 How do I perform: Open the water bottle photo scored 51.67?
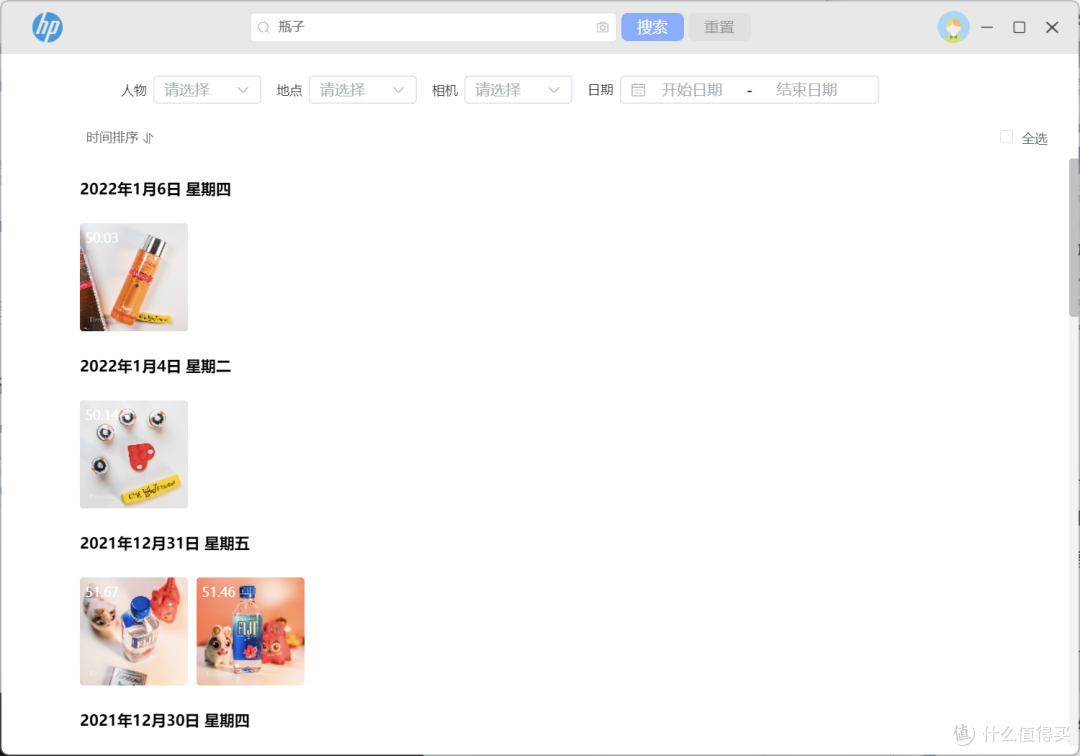(134, 631)
